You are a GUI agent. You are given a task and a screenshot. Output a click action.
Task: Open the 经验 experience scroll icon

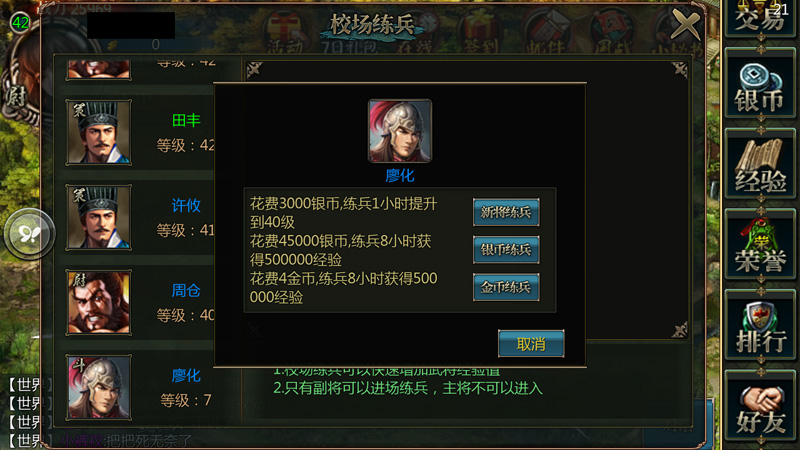pyautogui.click(x=760, y=167)
